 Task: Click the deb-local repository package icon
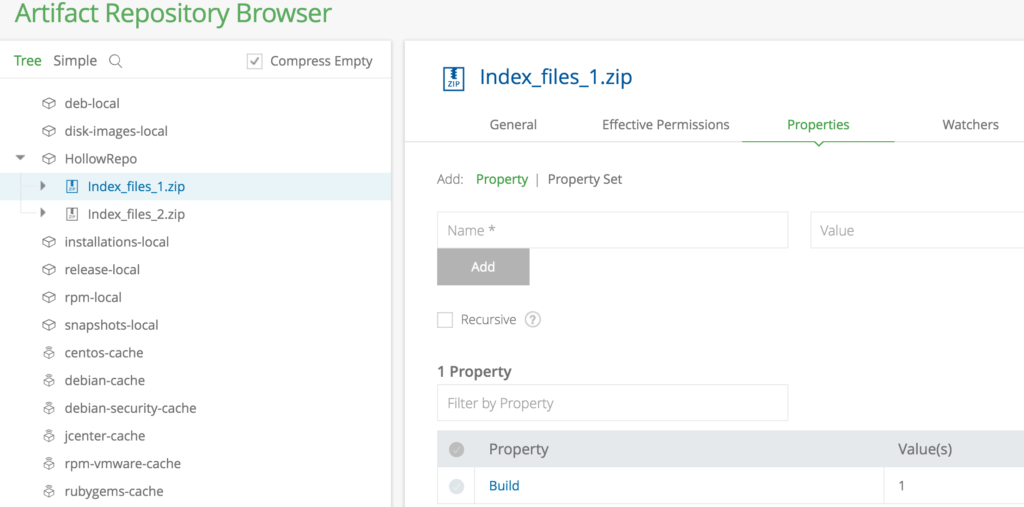(48, 103)
